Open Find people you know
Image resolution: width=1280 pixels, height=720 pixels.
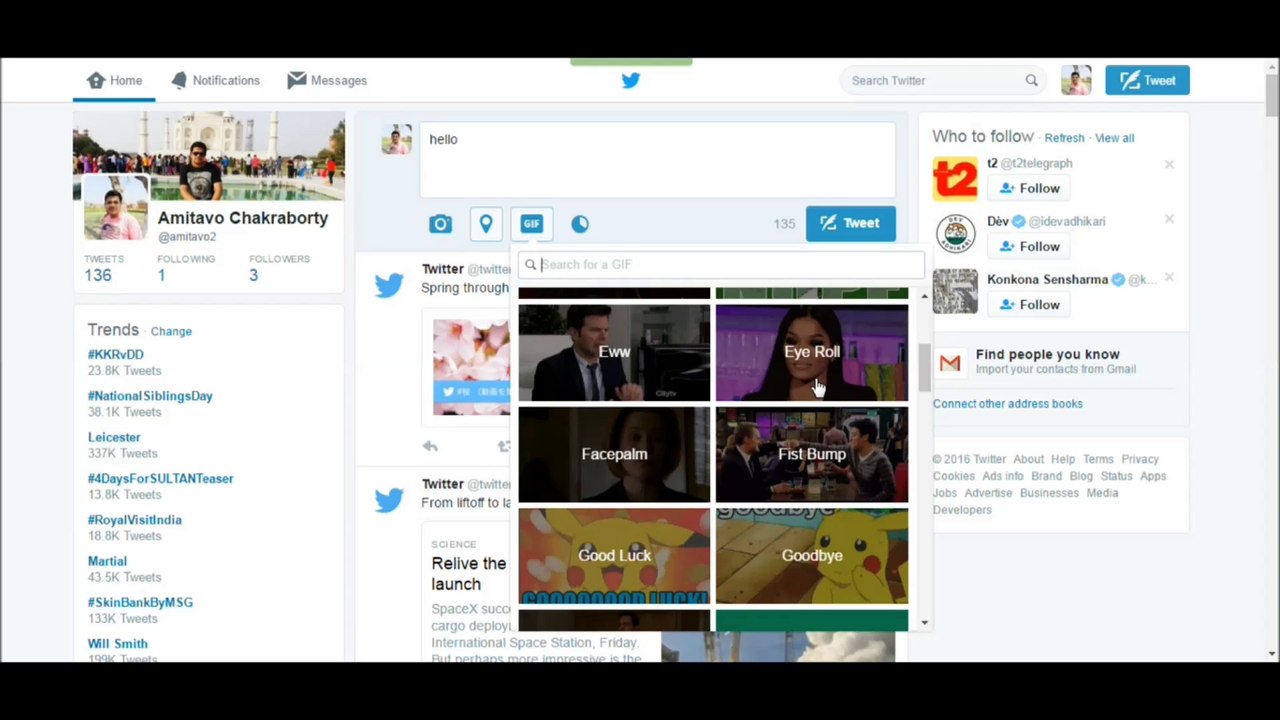pyautogui.click(x=1047, y=354)
